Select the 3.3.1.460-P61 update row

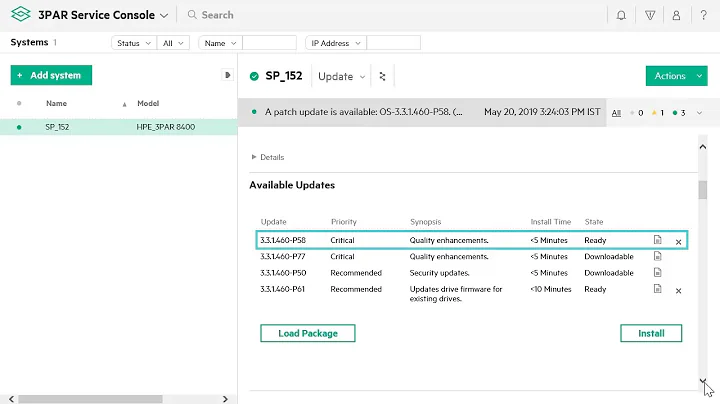(472, 293)
